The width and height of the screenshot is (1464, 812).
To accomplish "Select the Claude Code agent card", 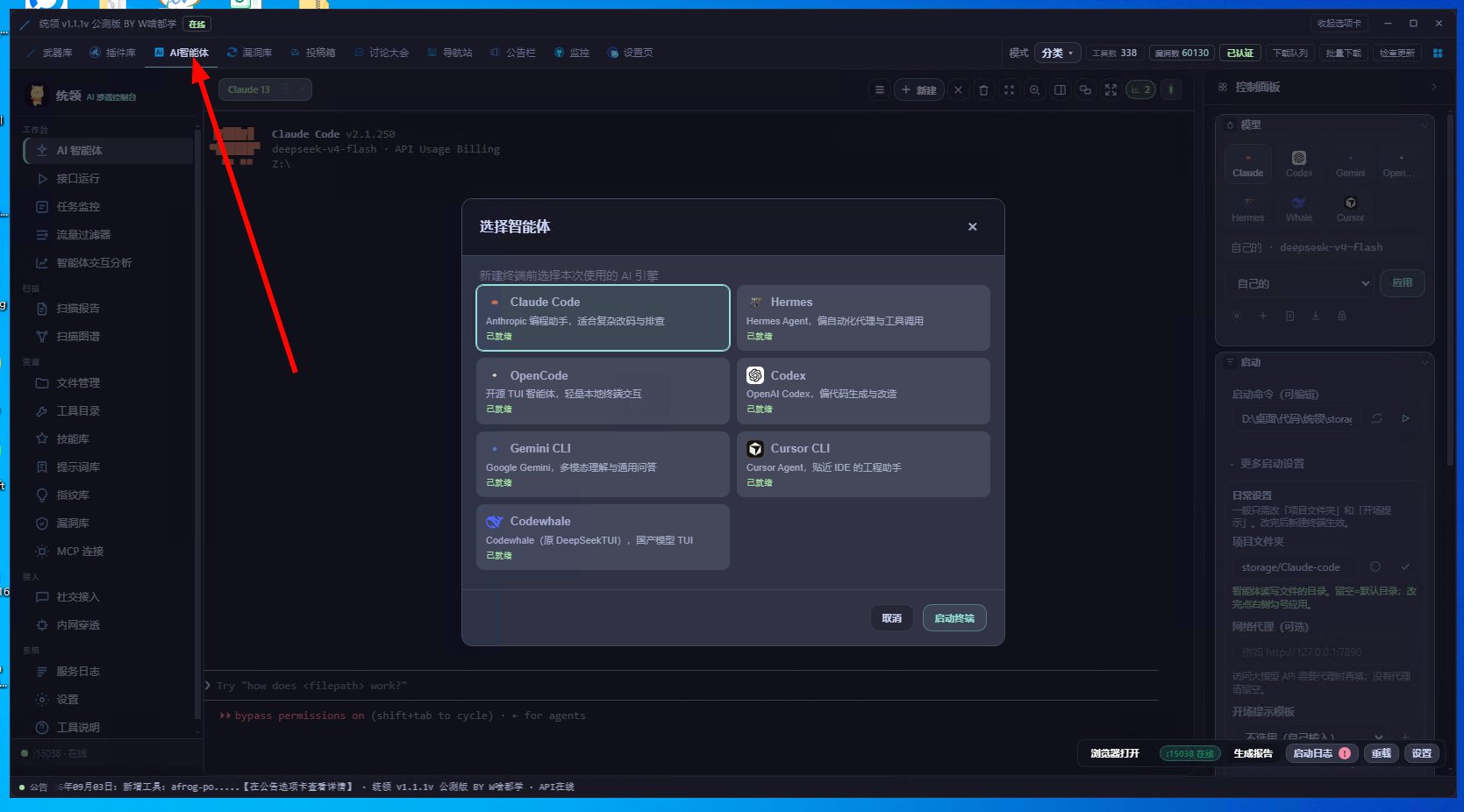I will (603, 317).
